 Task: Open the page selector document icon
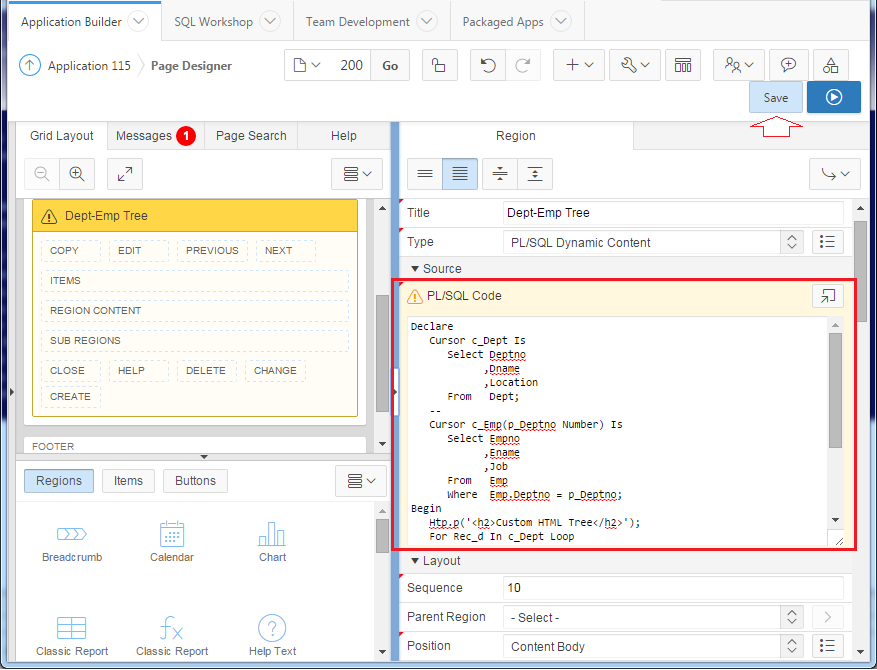click(x=307, y=65)
